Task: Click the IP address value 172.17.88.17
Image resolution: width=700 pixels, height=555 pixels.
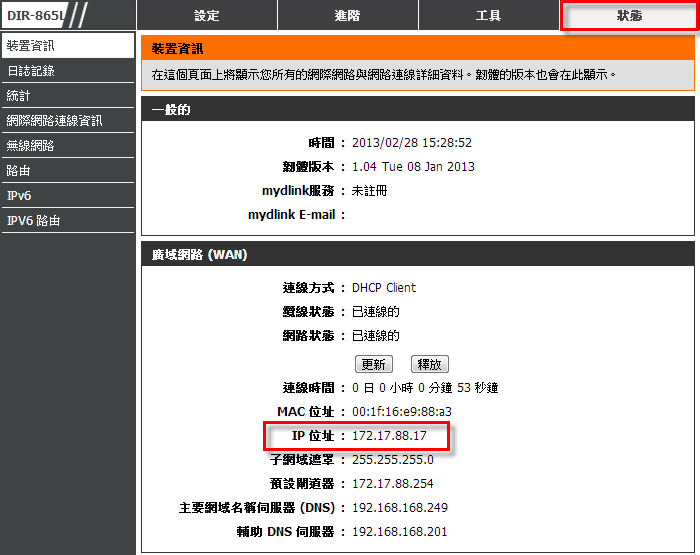Action: pyautogui.click(x=389, y=436)
